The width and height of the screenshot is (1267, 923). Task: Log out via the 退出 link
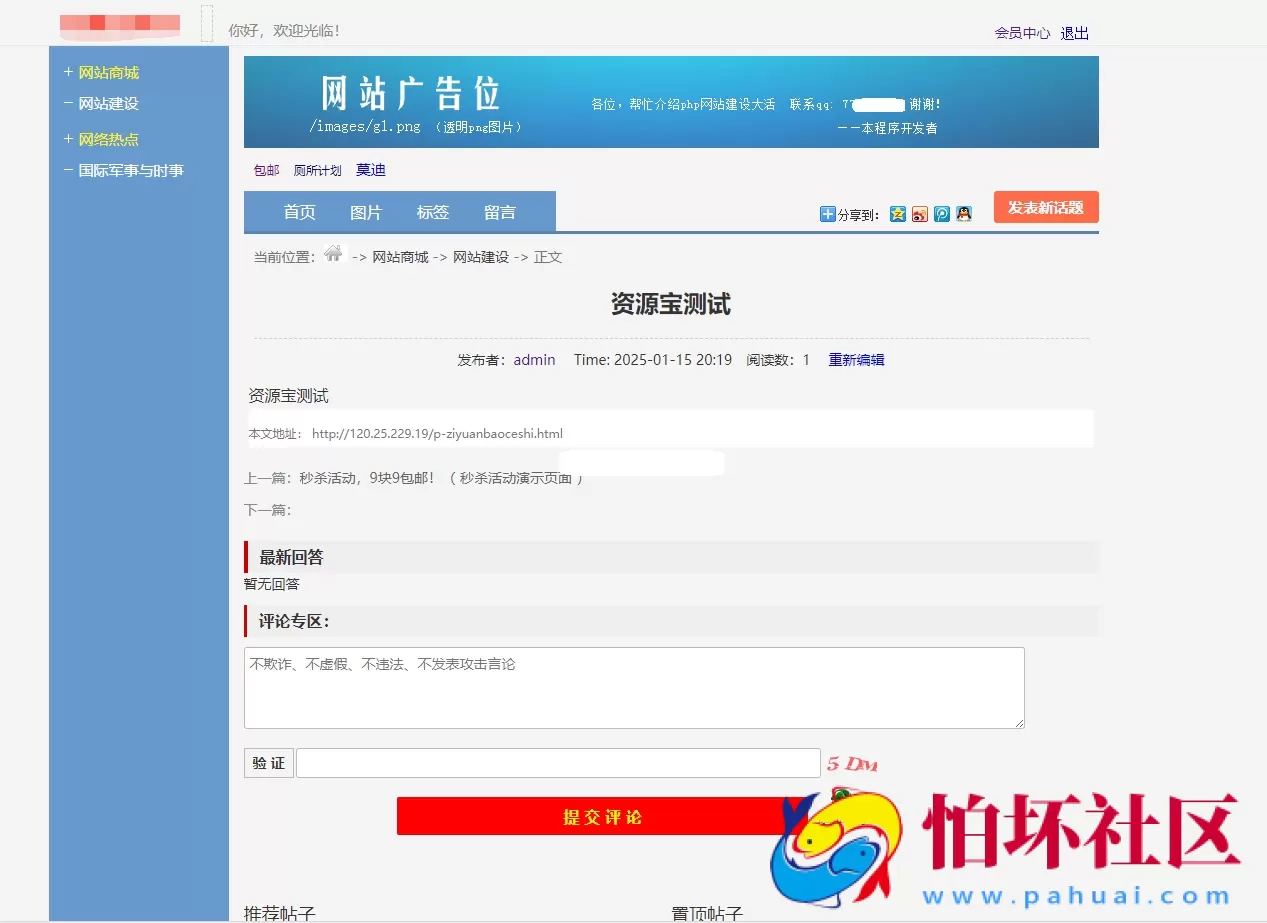[1073, 33]
